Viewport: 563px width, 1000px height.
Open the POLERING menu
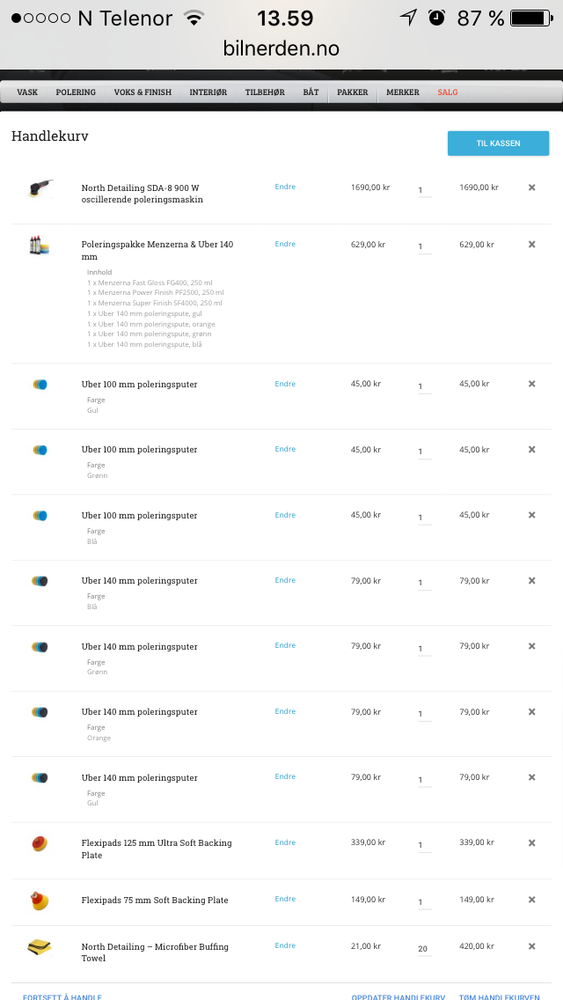pyautogui.click(x=76, y=92)
